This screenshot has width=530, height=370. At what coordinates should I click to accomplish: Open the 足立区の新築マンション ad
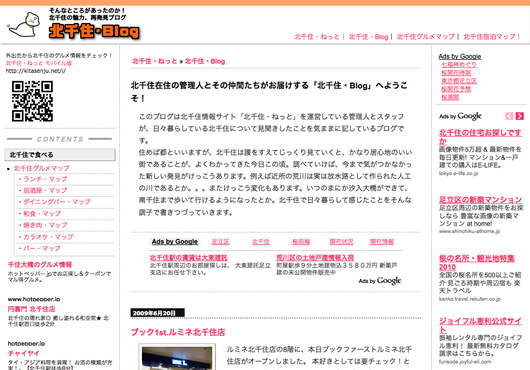pos(480,200)
